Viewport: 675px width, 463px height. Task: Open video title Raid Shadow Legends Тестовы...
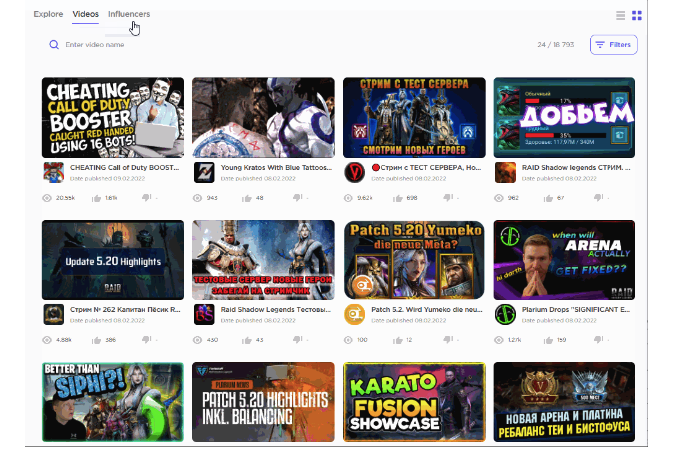pos(276,309)
